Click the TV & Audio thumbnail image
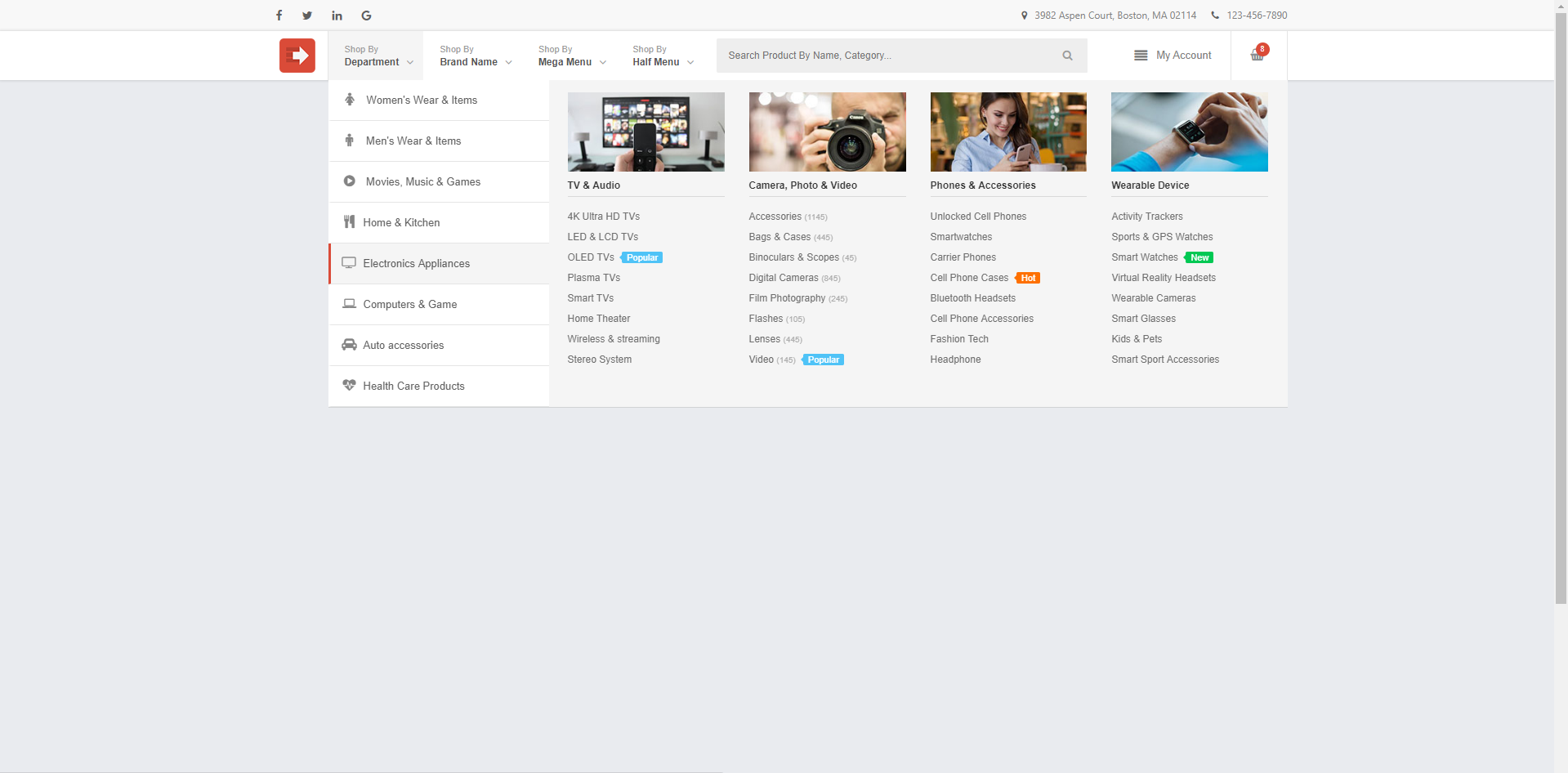1568x773 pixels. pos(646,132)
